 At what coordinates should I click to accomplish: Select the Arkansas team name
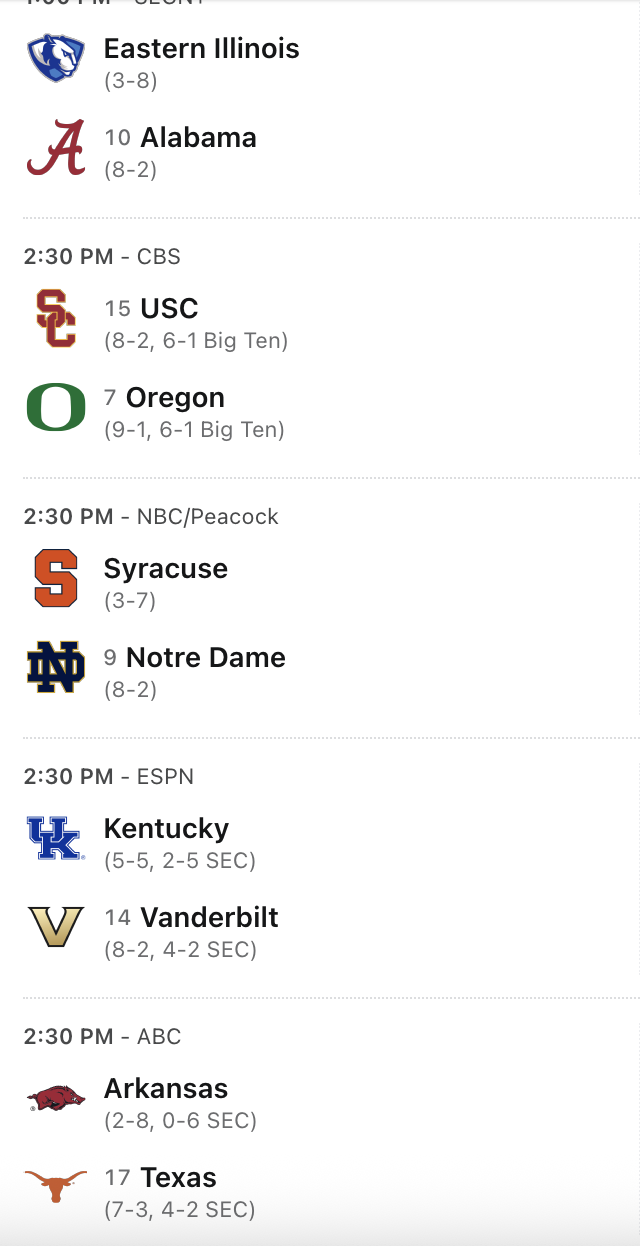point(166,1088)
